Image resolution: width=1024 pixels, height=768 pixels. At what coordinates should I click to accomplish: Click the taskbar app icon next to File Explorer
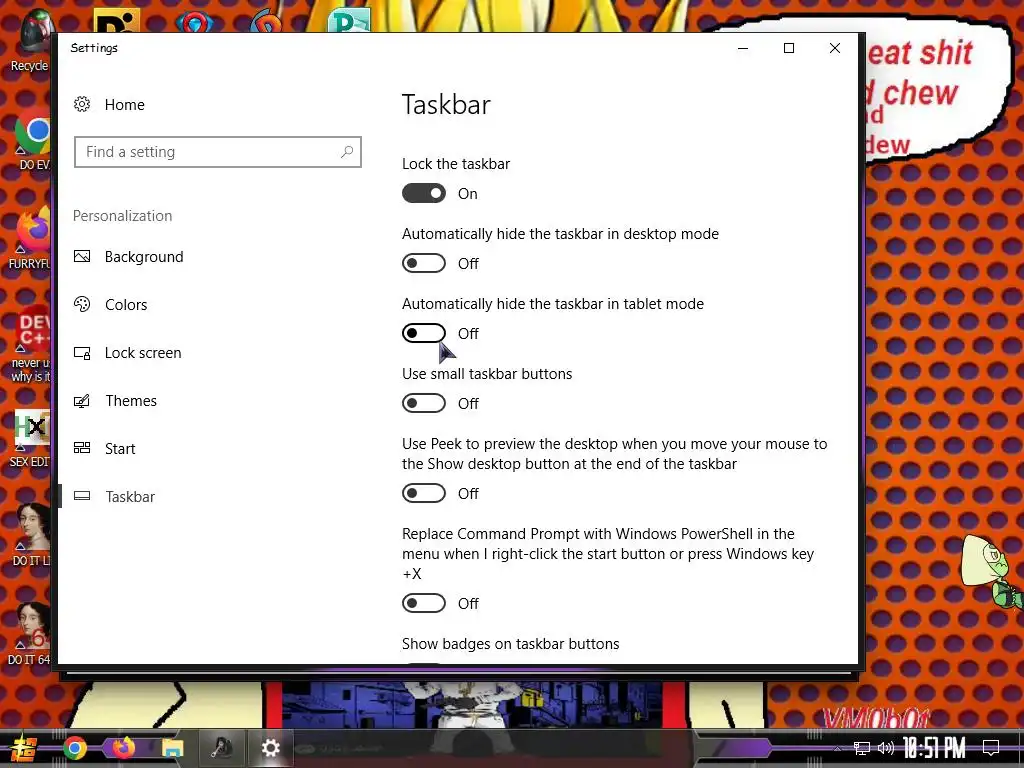pyautogui.click(x=222, y=748)
